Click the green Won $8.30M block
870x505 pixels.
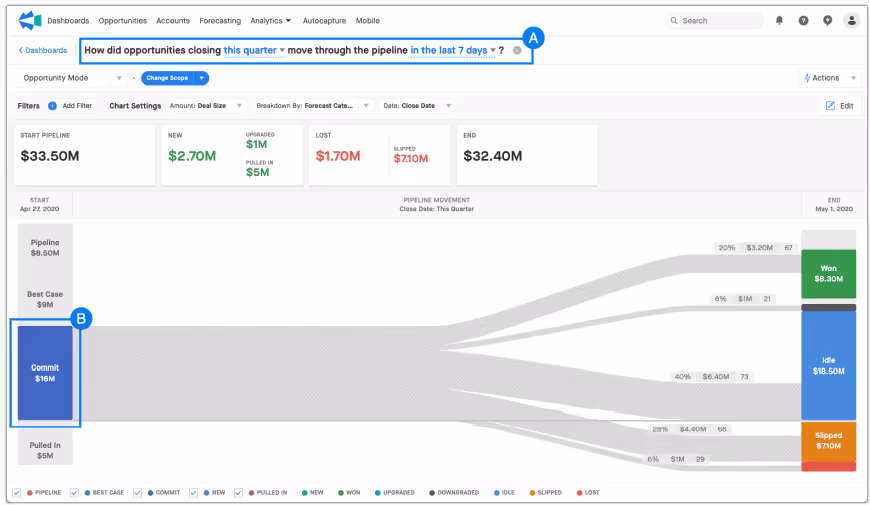tap(828, 274)
